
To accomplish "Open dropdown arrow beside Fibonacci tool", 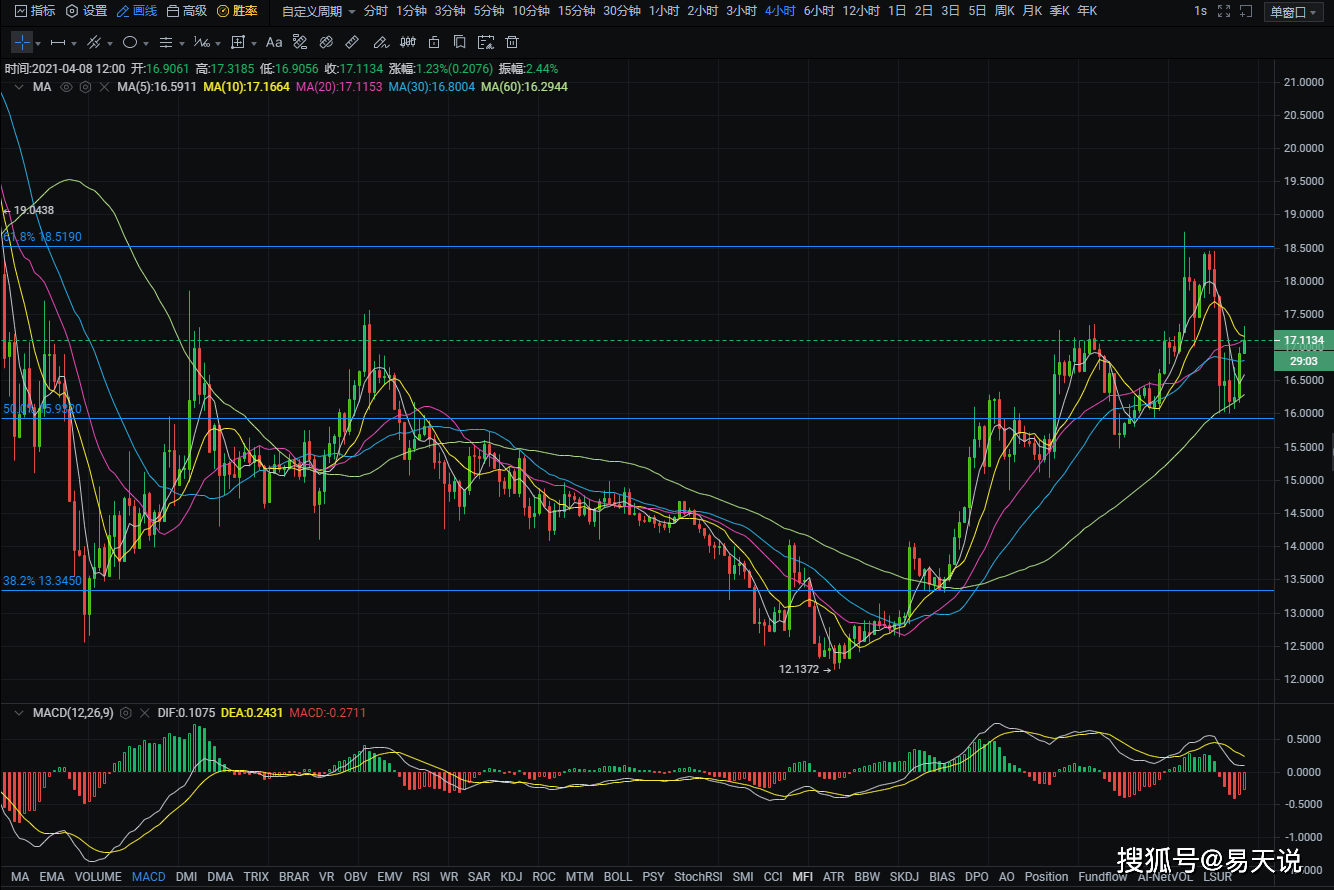I will (218, 44).
